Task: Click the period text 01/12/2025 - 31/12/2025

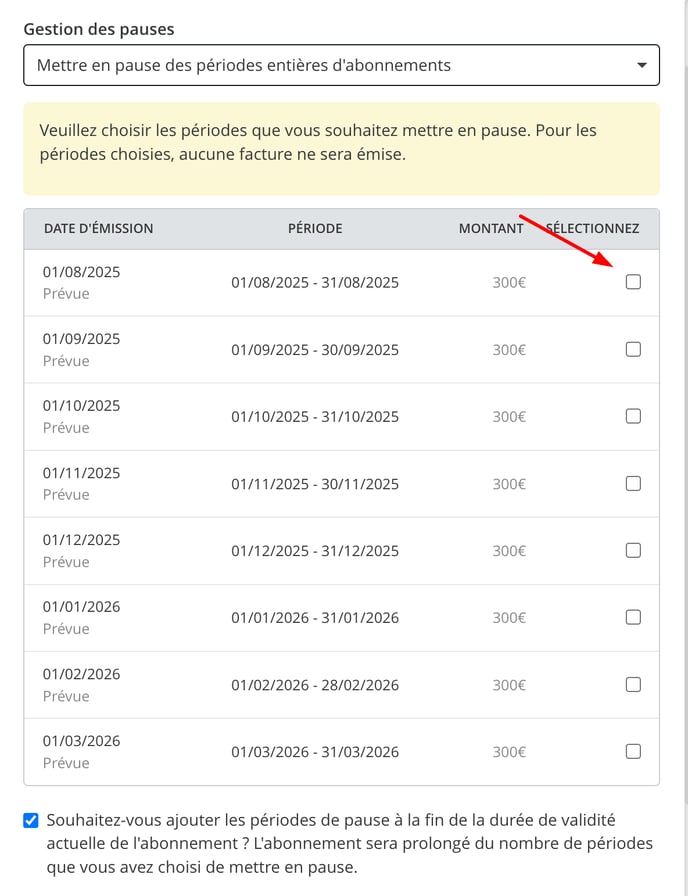Action: 315,551
